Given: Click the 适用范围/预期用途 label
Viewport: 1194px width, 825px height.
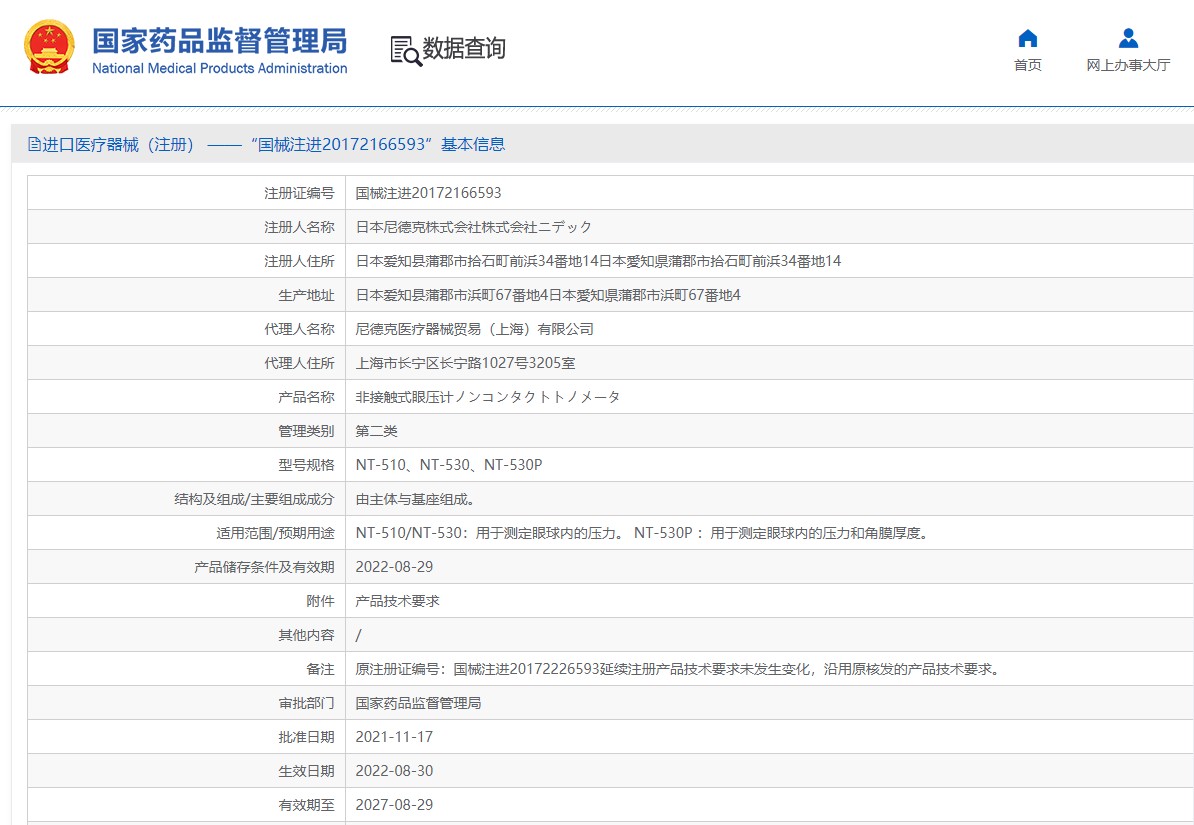Looking at the screenshot, I should [275, 532].
